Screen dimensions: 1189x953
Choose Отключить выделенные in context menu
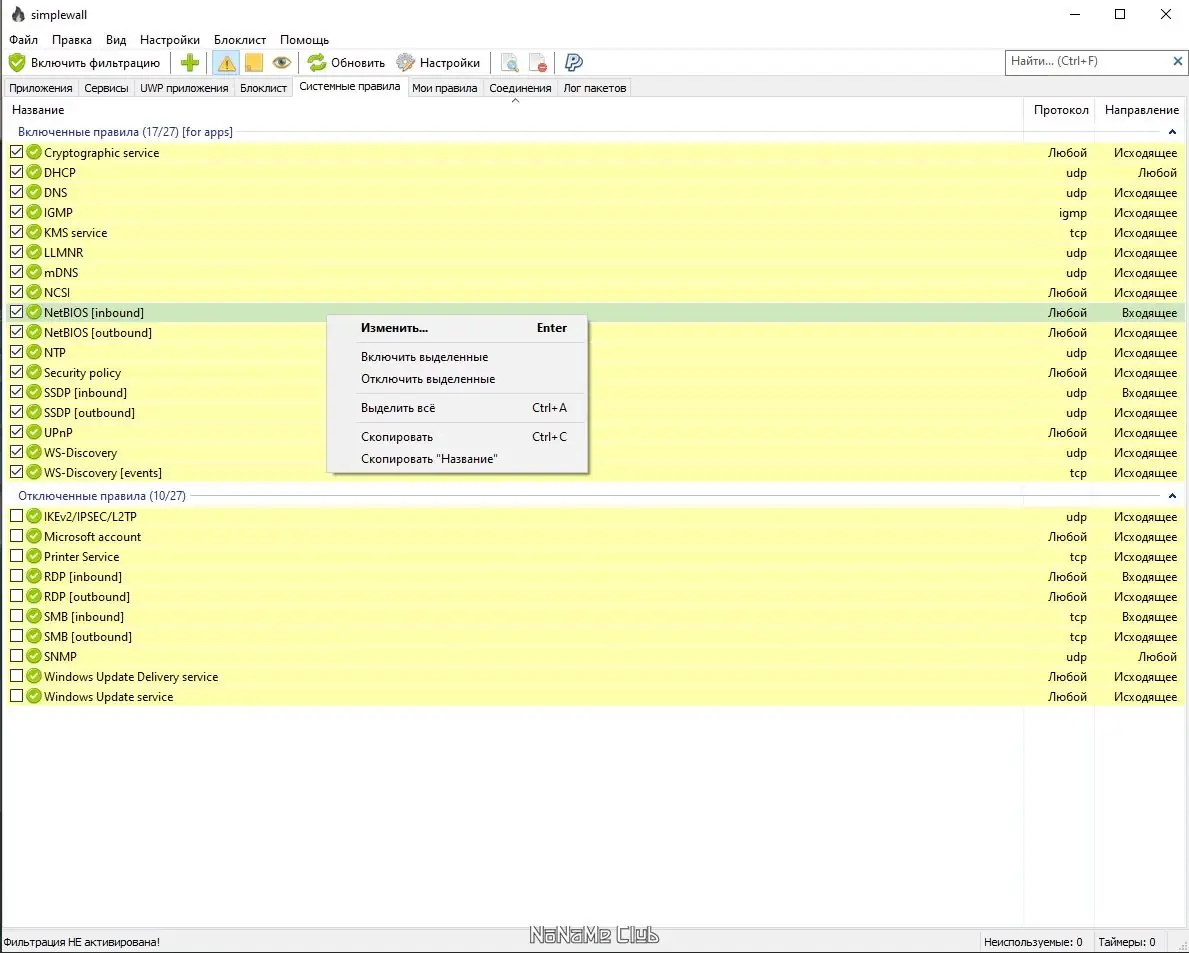pos(457,379)
